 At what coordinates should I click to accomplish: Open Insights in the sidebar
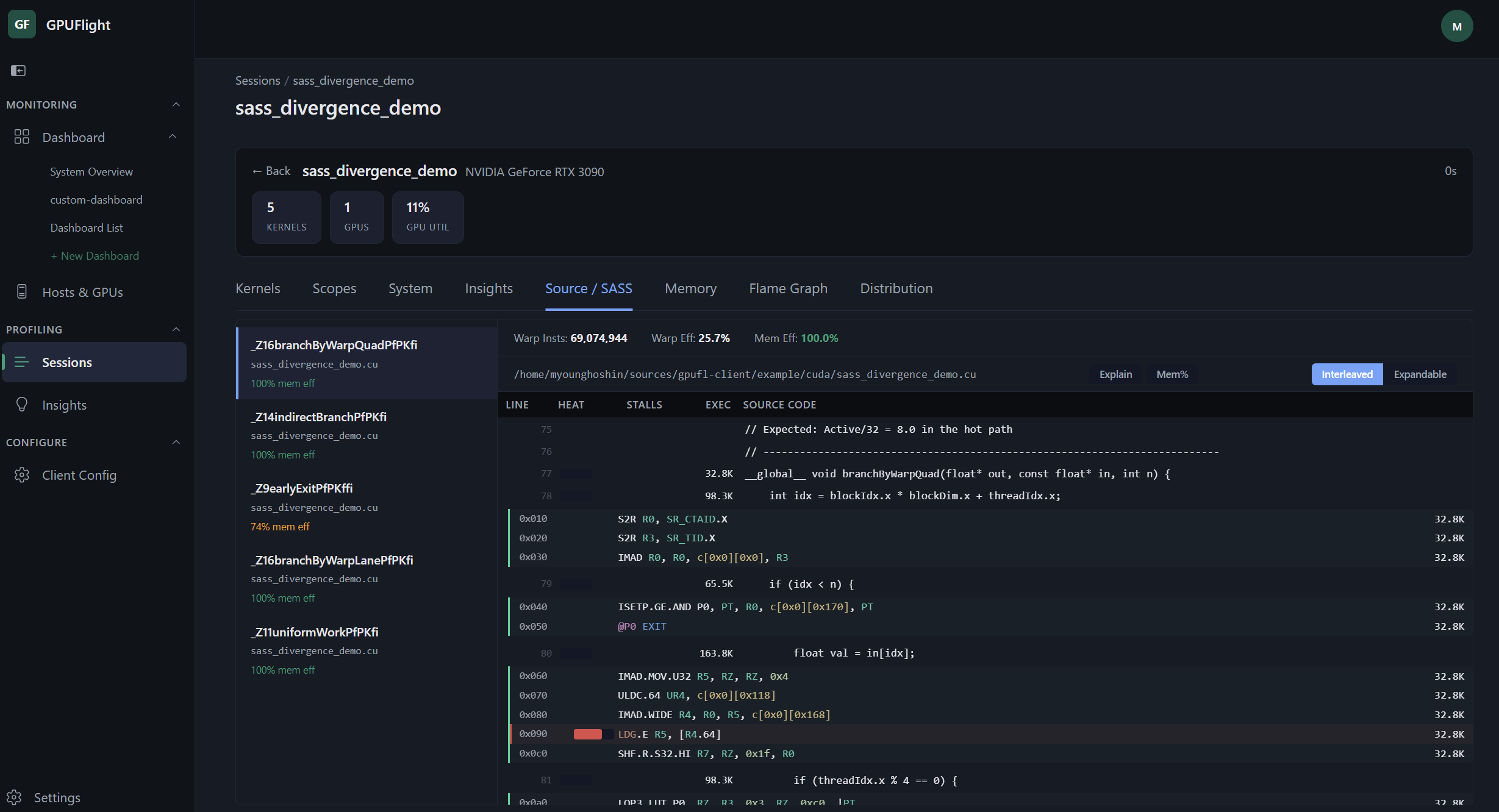coord(64,405)
